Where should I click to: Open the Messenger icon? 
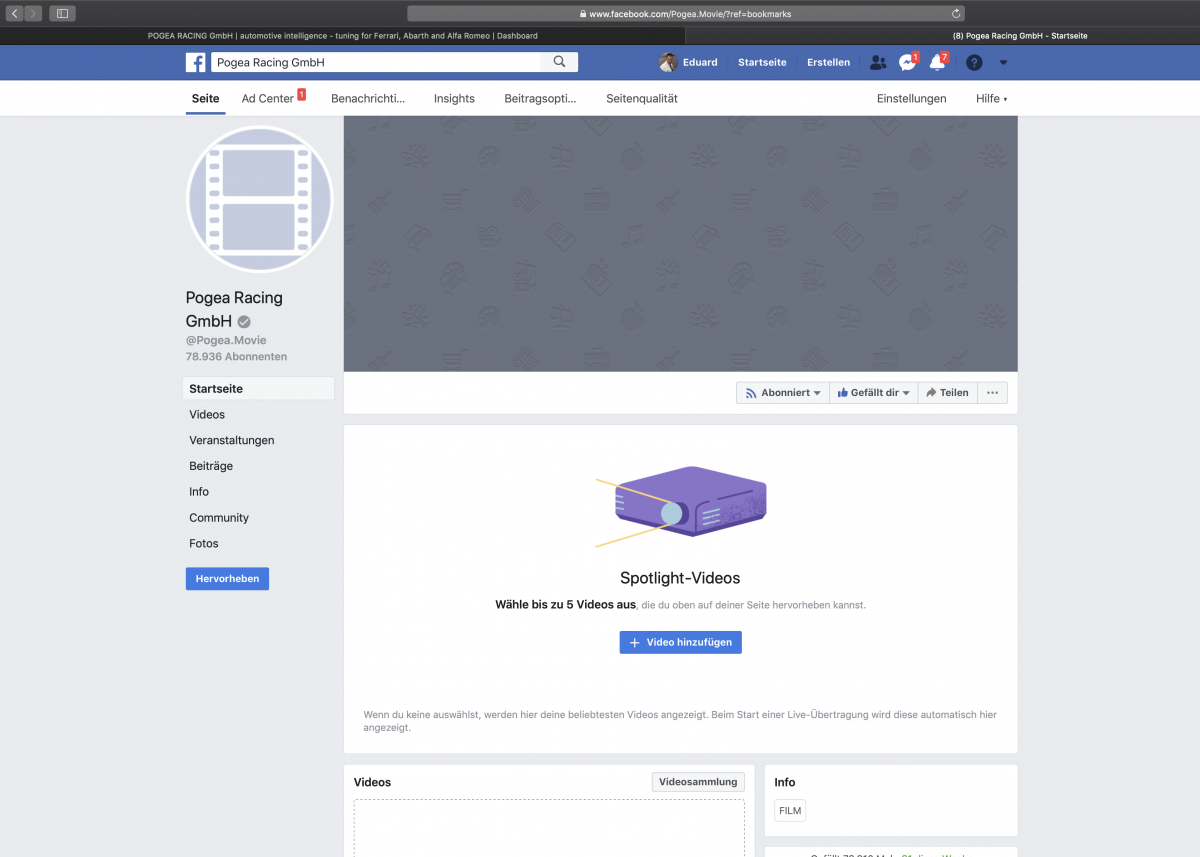tap(907, 62)
